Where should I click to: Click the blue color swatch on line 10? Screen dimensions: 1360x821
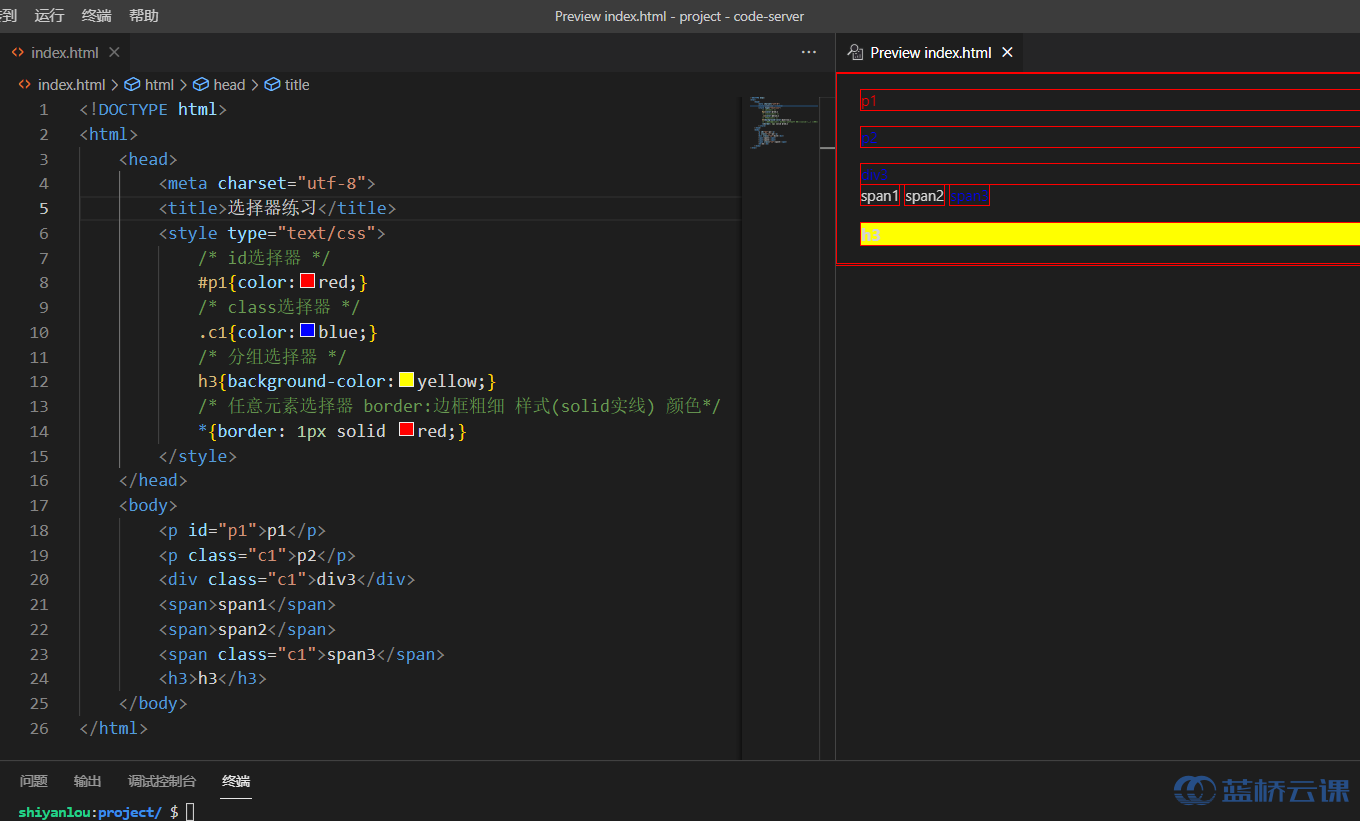click(308, 331)
